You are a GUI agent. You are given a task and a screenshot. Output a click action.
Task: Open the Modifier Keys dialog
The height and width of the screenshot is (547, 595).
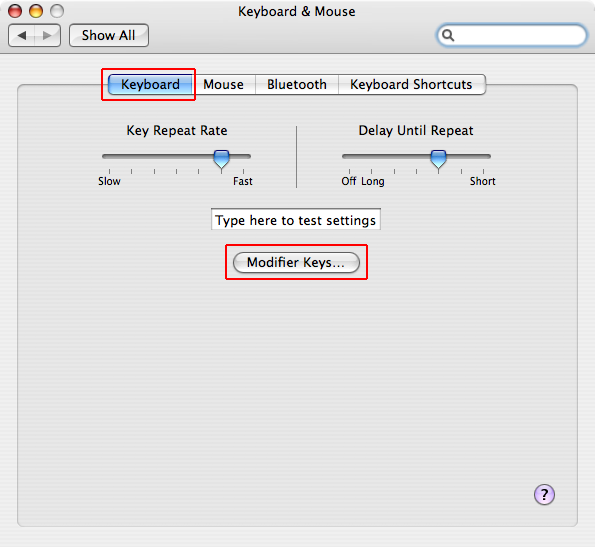(x=296, y=262)
